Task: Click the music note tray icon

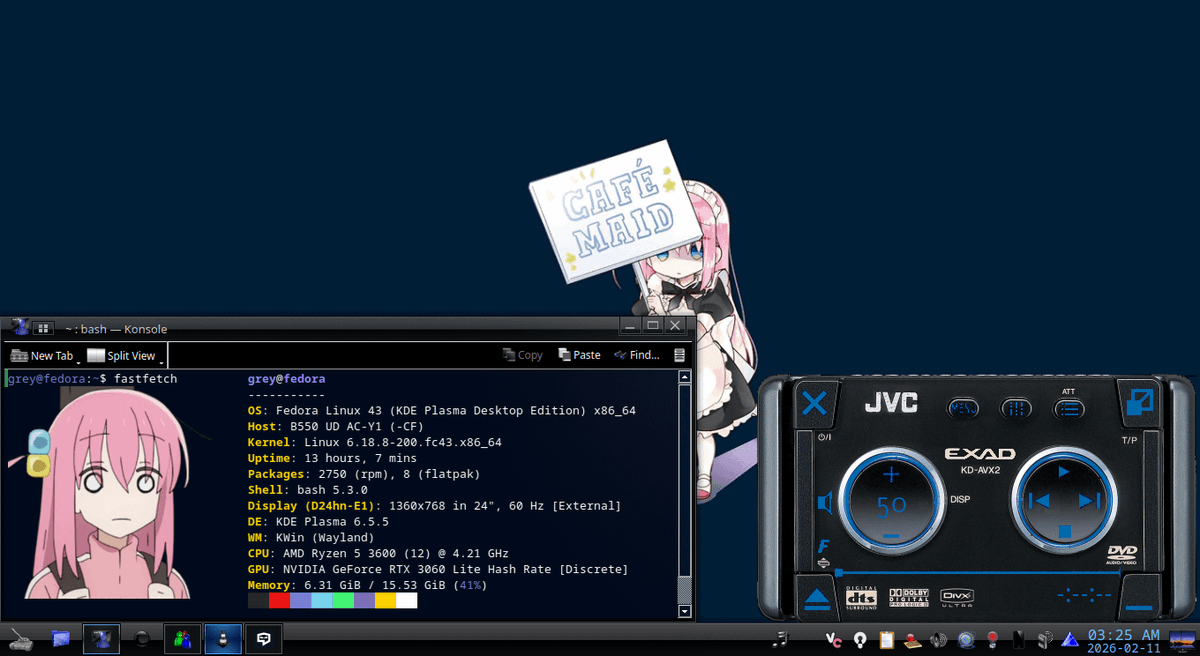Action: click(x=781, y=639)
